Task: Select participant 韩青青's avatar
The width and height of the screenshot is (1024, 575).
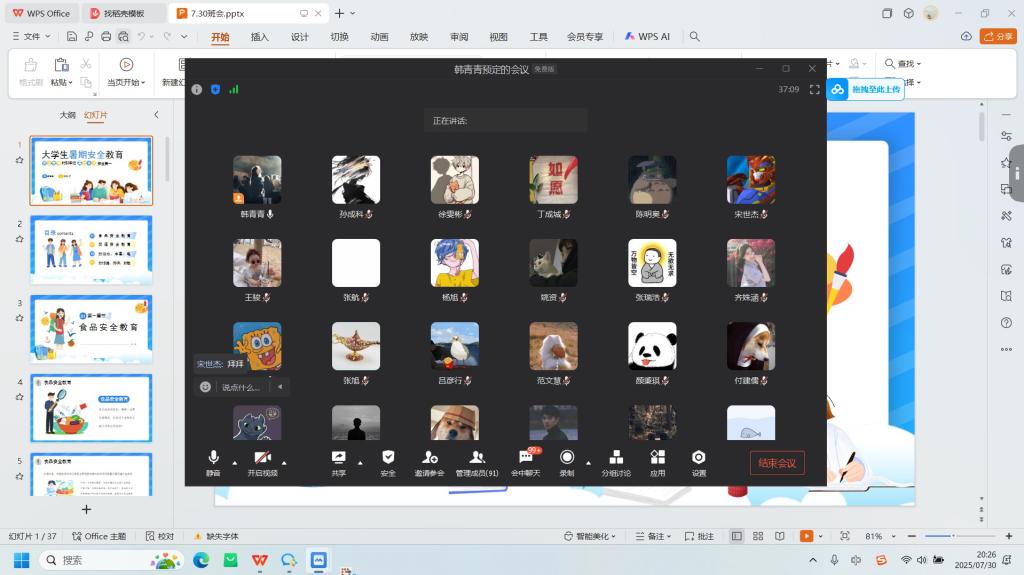Action: coord(257,180)
